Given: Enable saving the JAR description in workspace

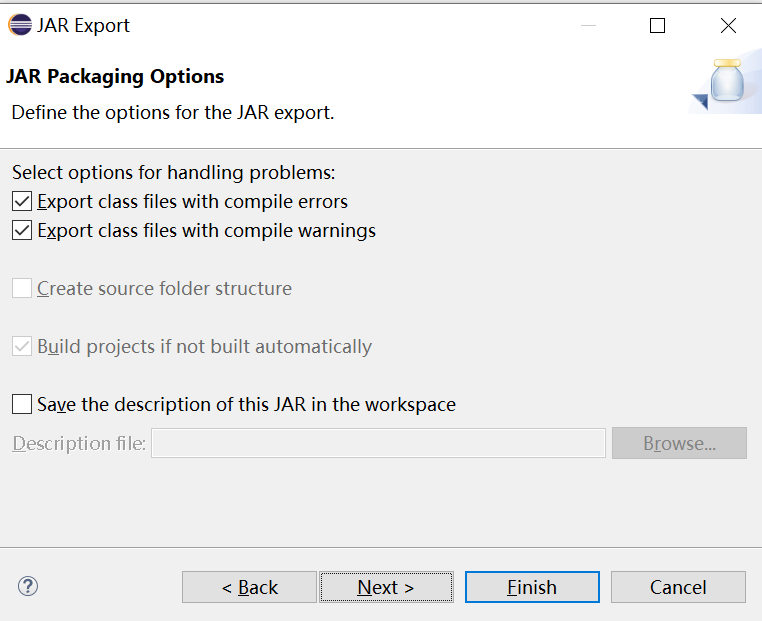Looking at the screenshot, I should click(22, 405).
